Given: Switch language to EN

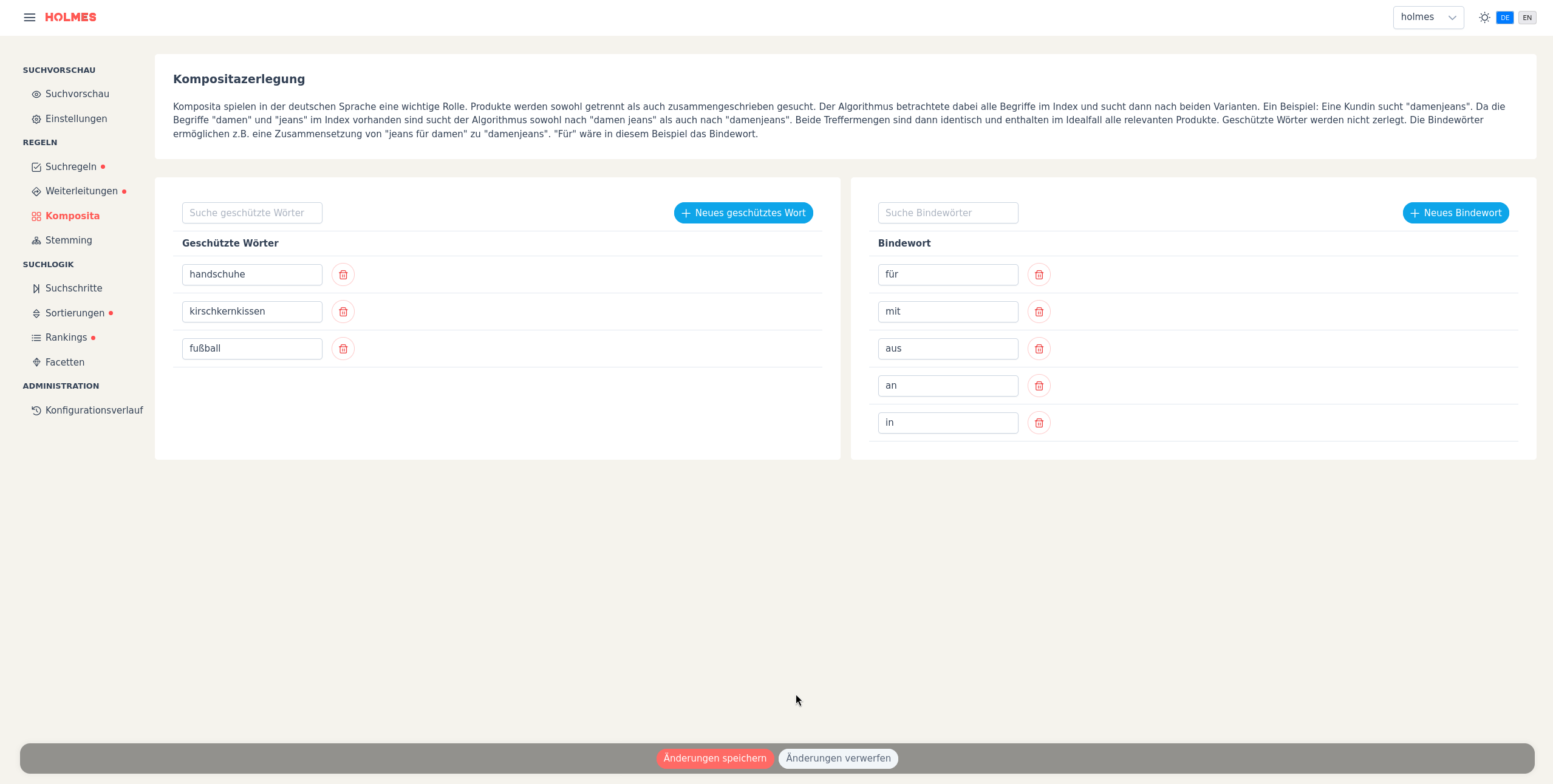Looking at the screenshot, I should [1527, 18].
